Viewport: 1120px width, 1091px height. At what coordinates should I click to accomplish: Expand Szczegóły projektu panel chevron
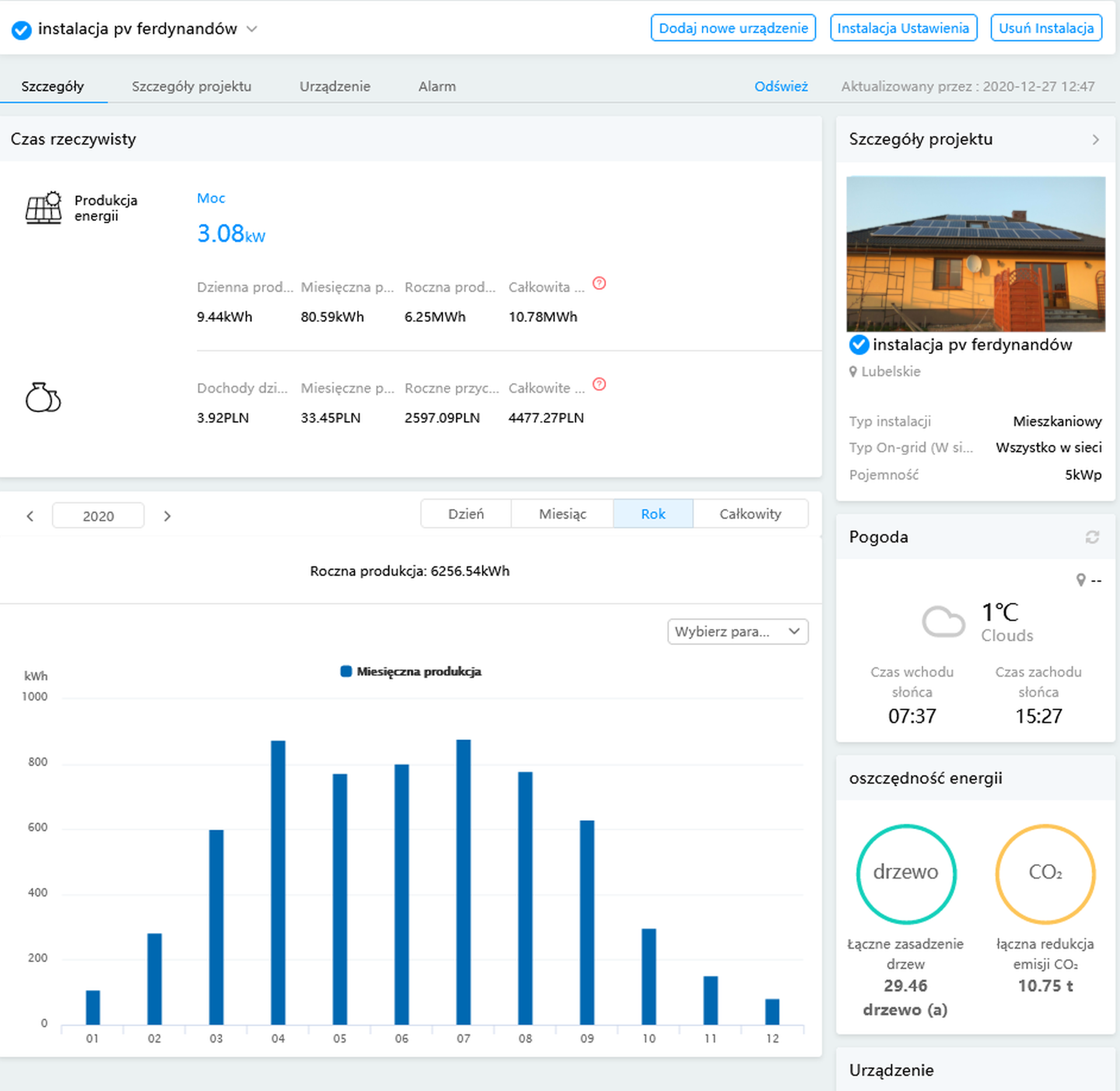[1095, 139]
